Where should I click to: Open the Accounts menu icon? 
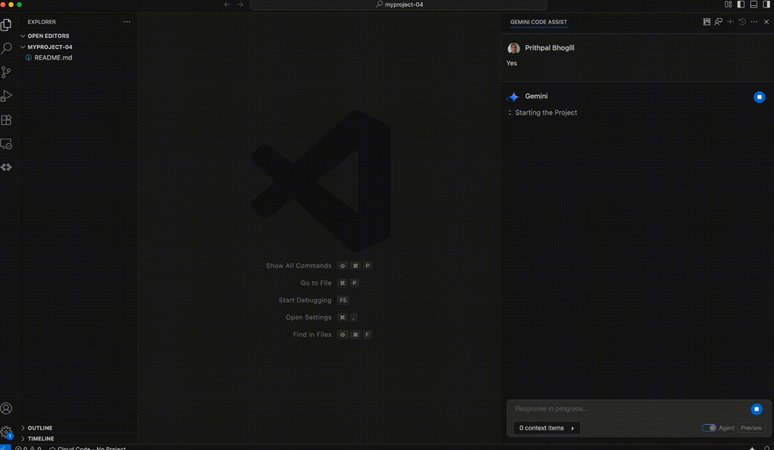6,408
